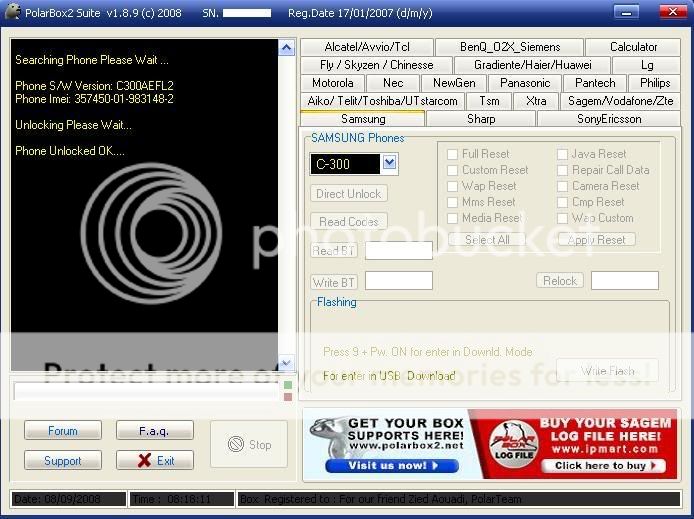Tick the Wap Custom checkbox
Screen dimensions: 694x519
click(562, 218)
